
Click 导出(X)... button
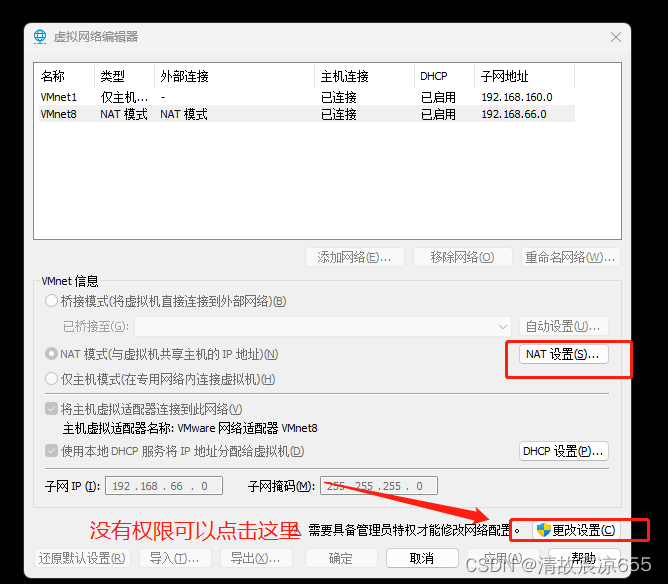pos(256,558)
